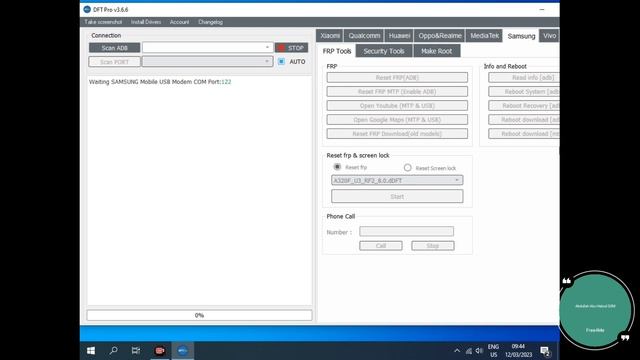
Task: Open the clock showing 09:44
Action: click(x=518, y=351)
